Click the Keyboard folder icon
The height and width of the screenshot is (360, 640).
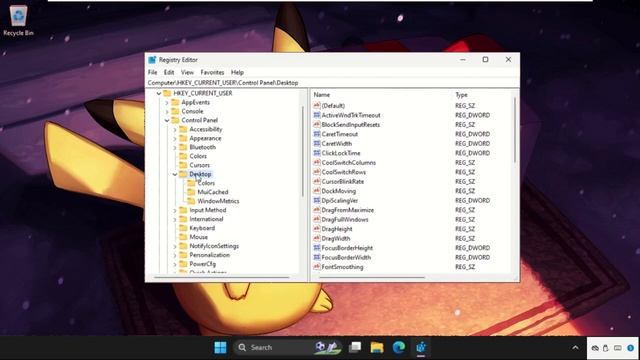[183, 228]
